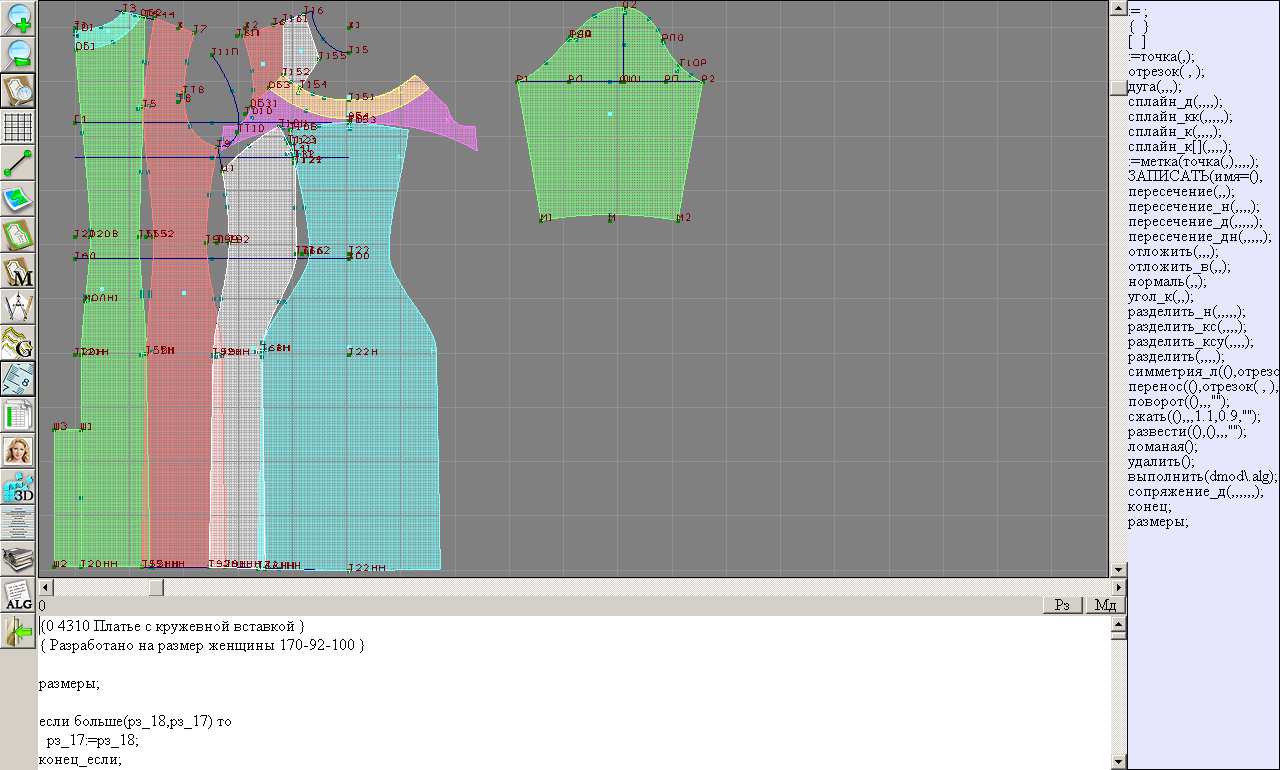
Task: Select 'сплайн_д(,,,,);' in command list
Action: point(1174,101)
